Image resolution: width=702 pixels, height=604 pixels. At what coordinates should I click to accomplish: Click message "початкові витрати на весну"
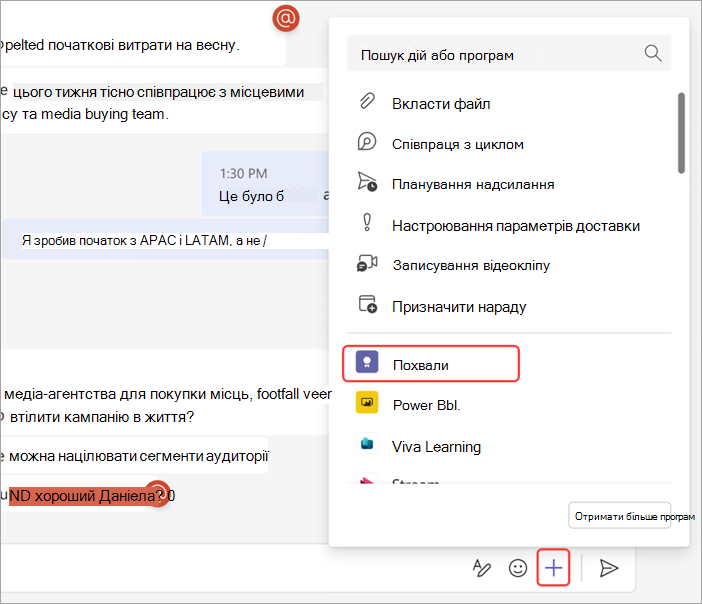[142, 45]
